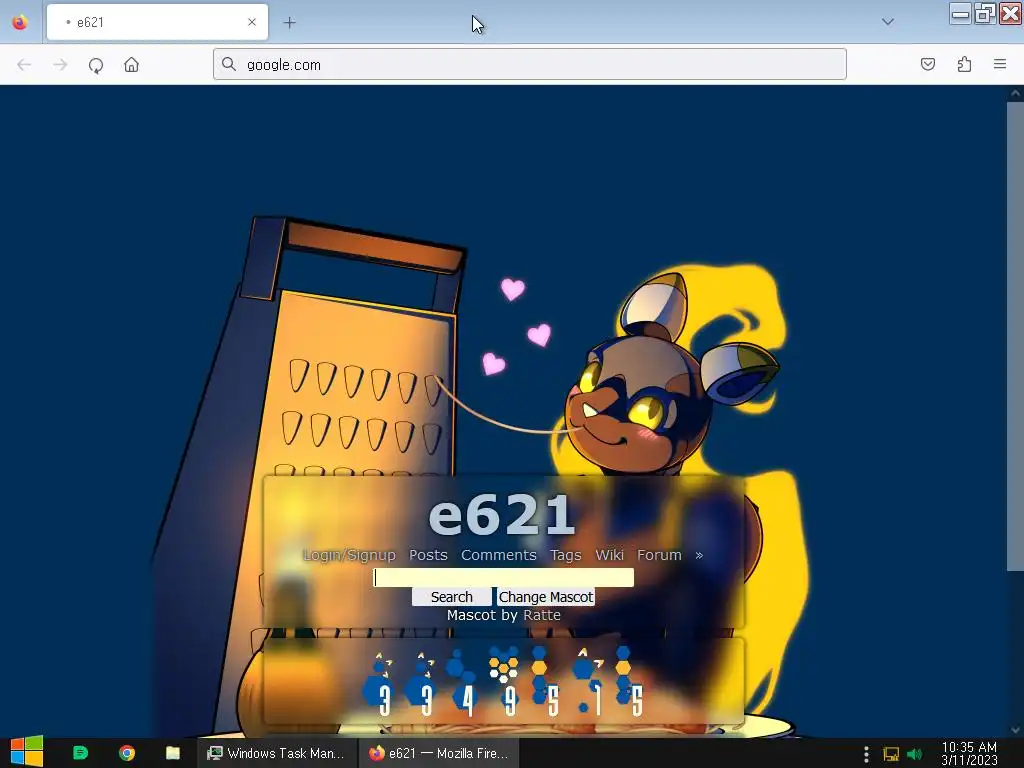Click the e621 logo heading
This screenshot has width=1024, height=768.
tap(502, 515)
